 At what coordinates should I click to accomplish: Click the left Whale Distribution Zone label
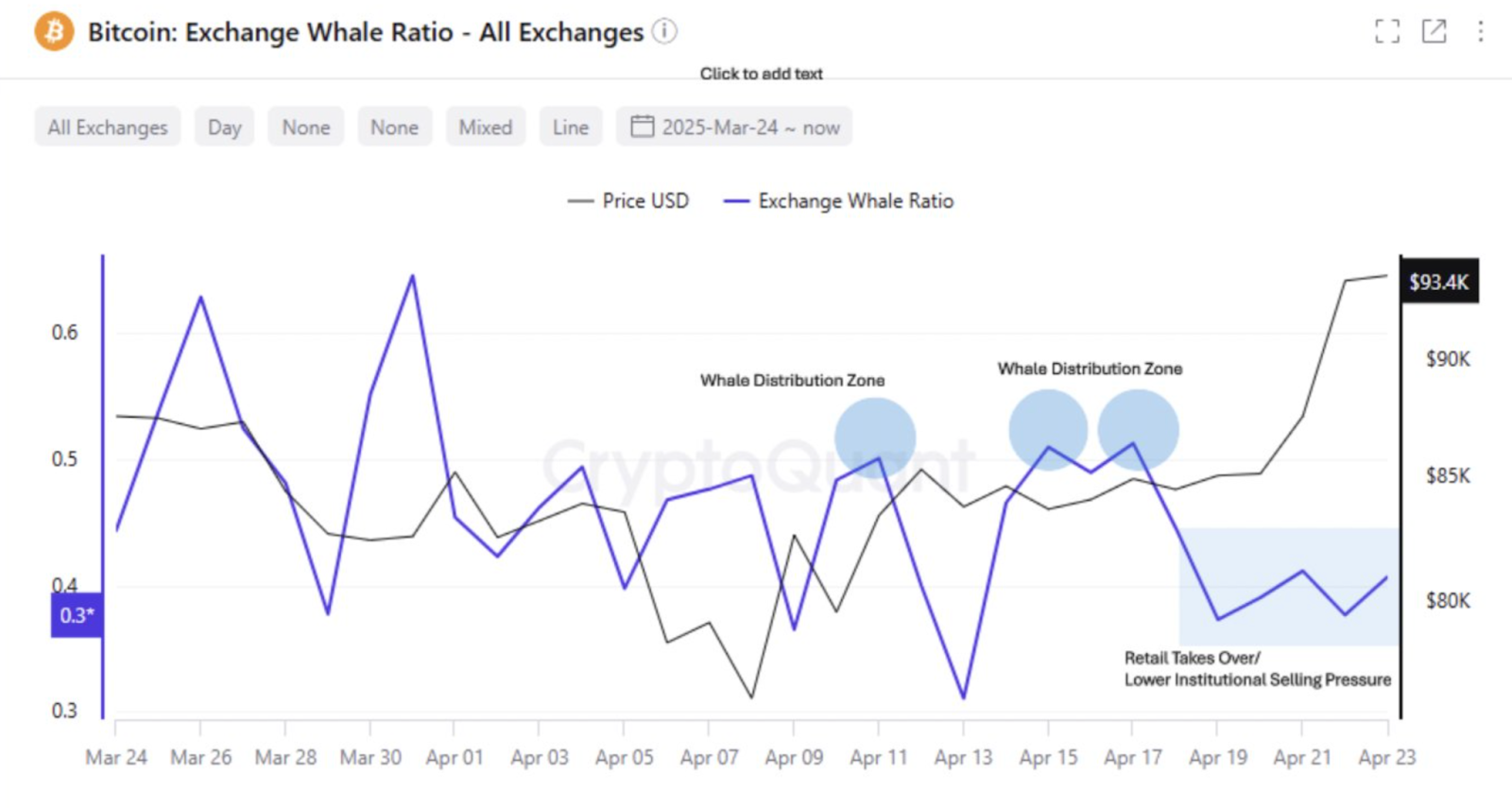pos(792,380)
